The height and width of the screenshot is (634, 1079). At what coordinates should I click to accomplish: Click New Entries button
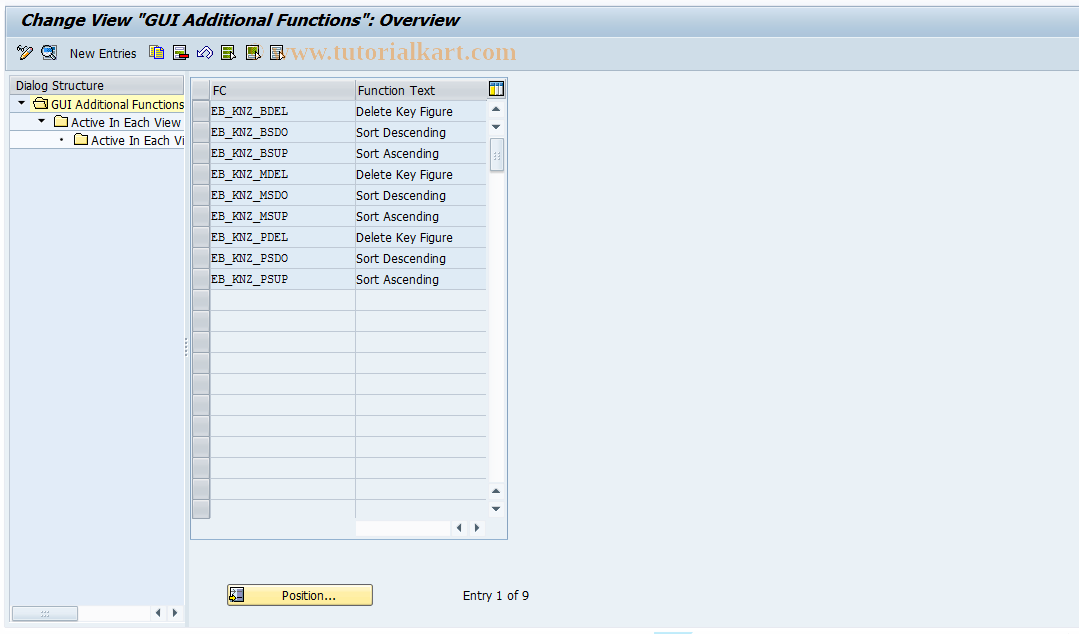pos(103,53)
